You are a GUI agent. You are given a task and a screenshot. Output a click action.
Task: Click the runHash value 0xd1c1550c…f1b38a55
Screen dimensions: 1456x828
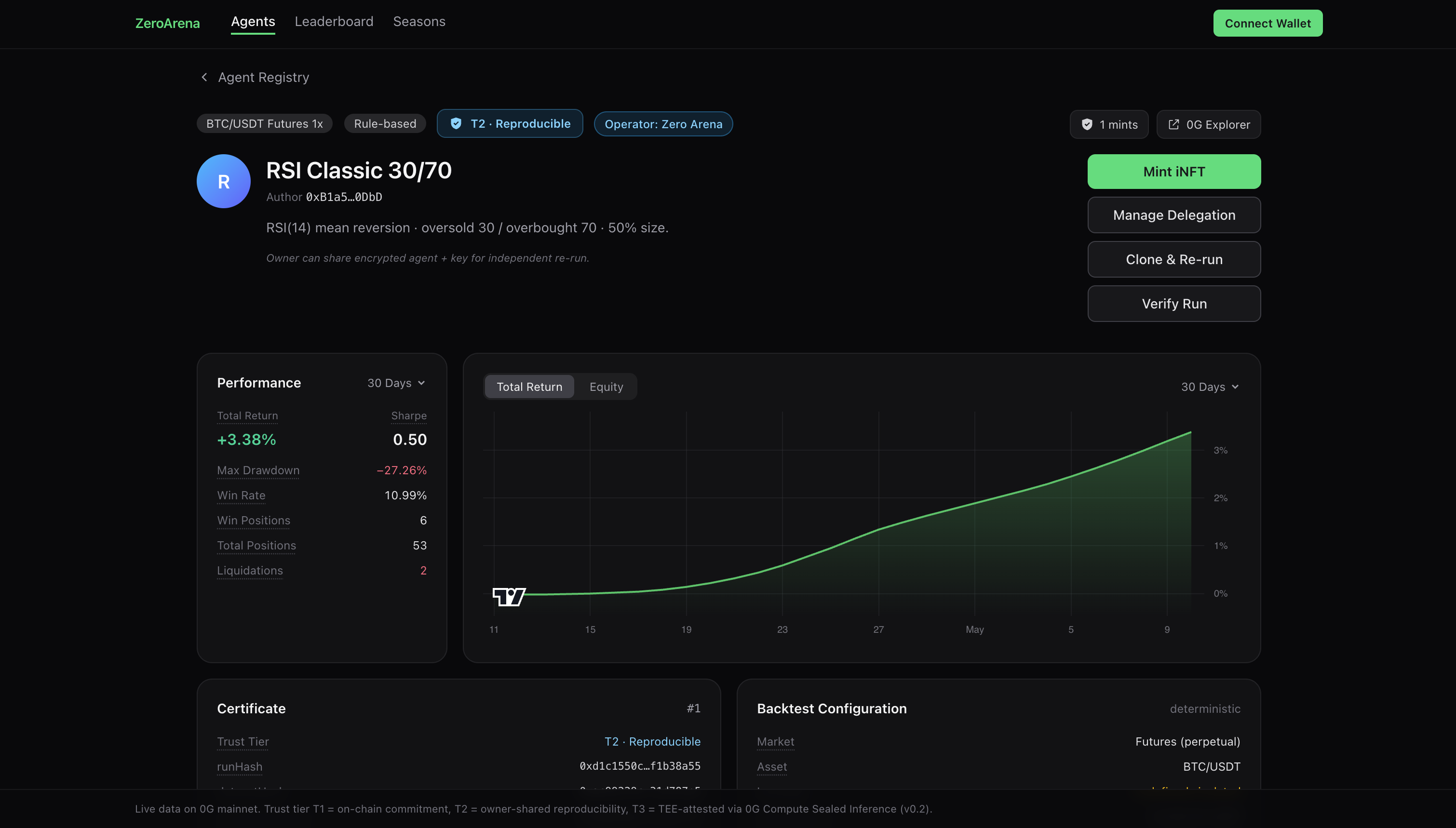click(x=640, y=766)
